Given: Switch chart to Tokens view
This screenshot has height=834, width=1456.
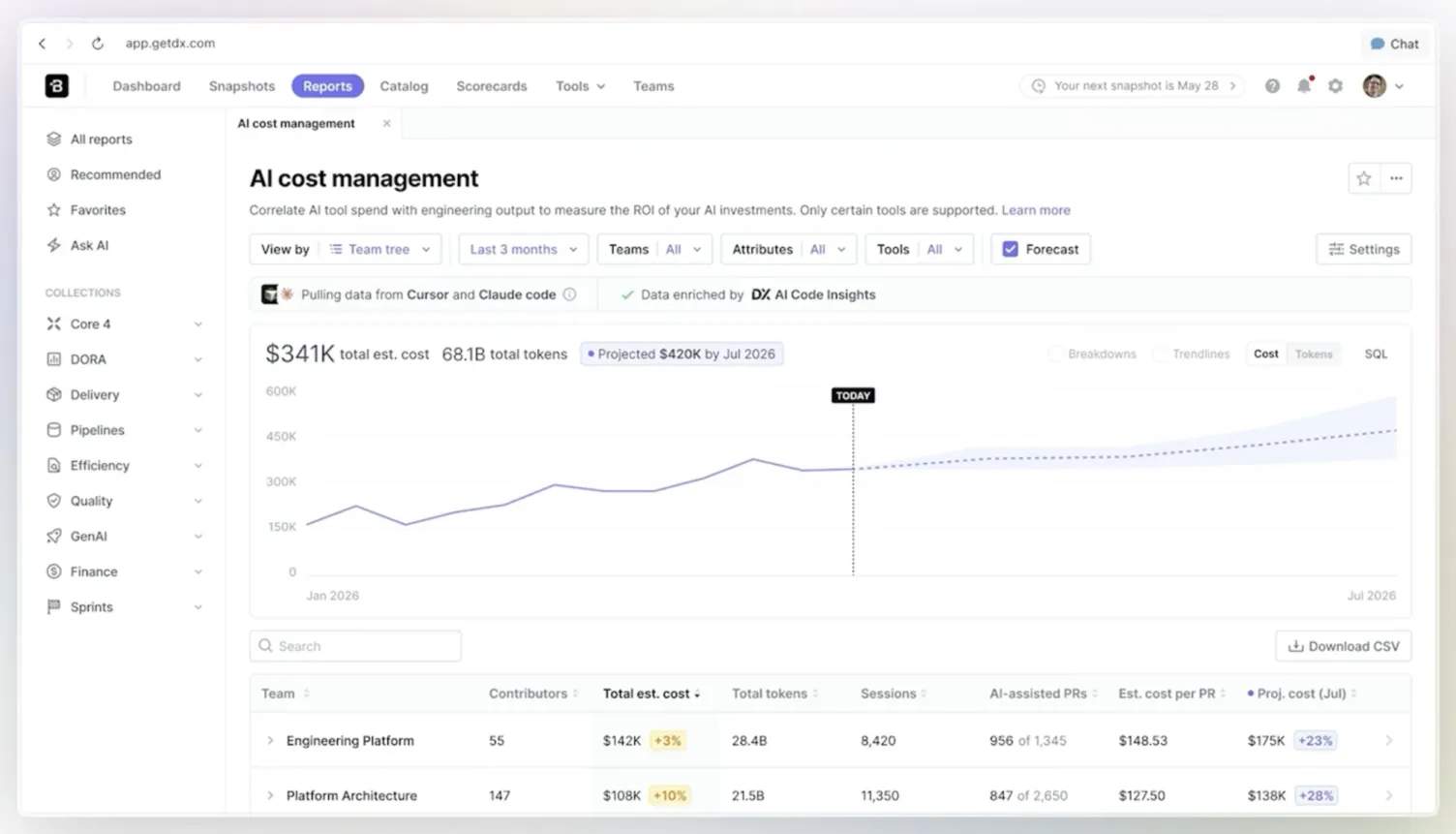Looking at the screenshot, I should (x=1314, y=354).
